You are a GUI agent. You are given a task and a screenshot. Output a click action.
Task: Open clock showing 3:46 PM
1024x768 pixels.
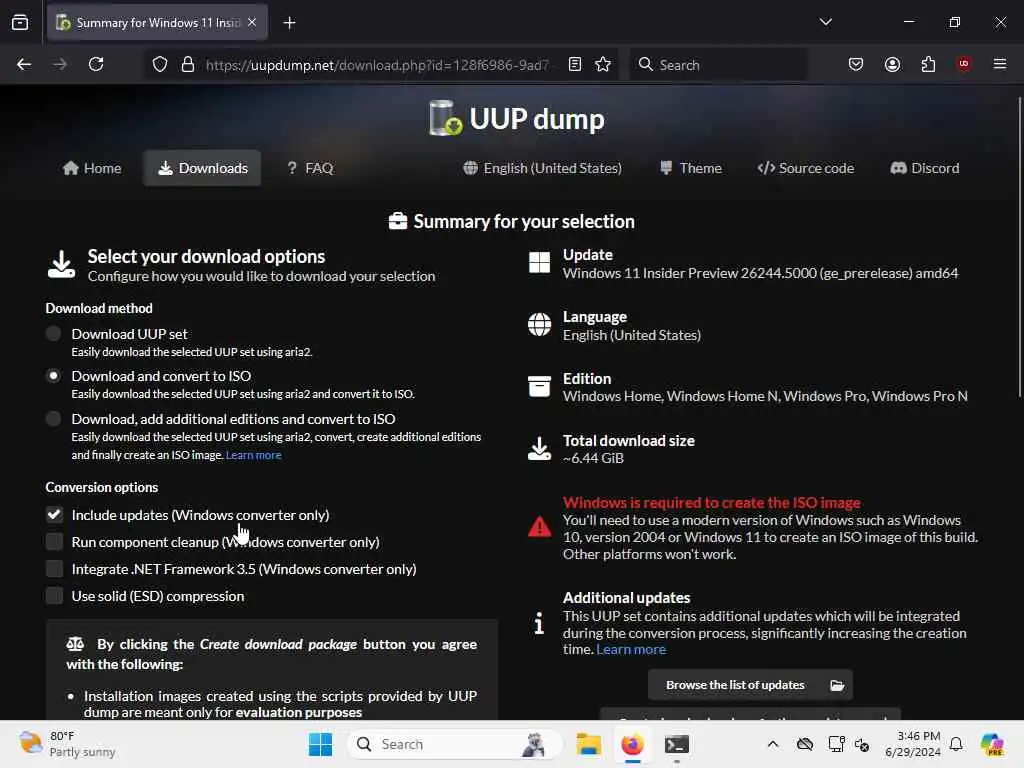913,744
